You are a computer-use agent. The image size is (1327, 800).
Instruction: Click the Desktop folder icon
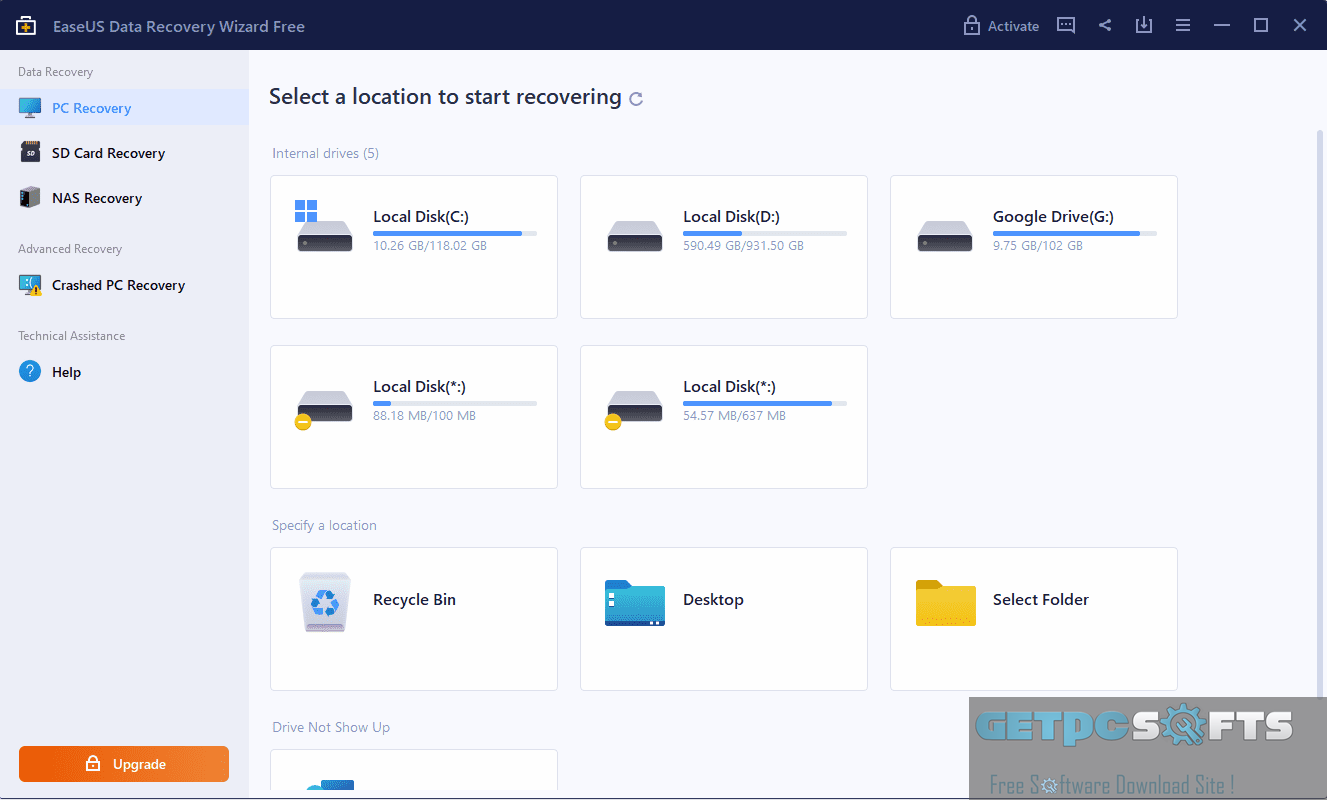click(635, 603)
